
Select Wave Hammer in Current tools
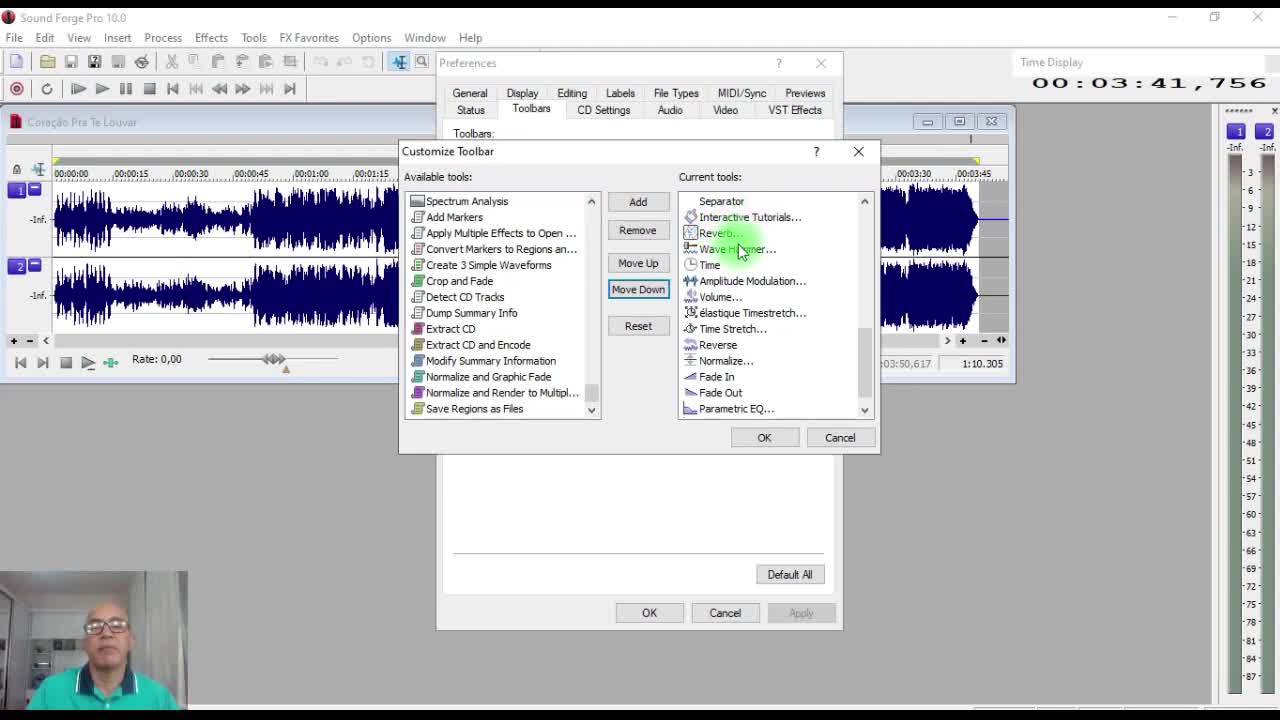click(730, 249)
